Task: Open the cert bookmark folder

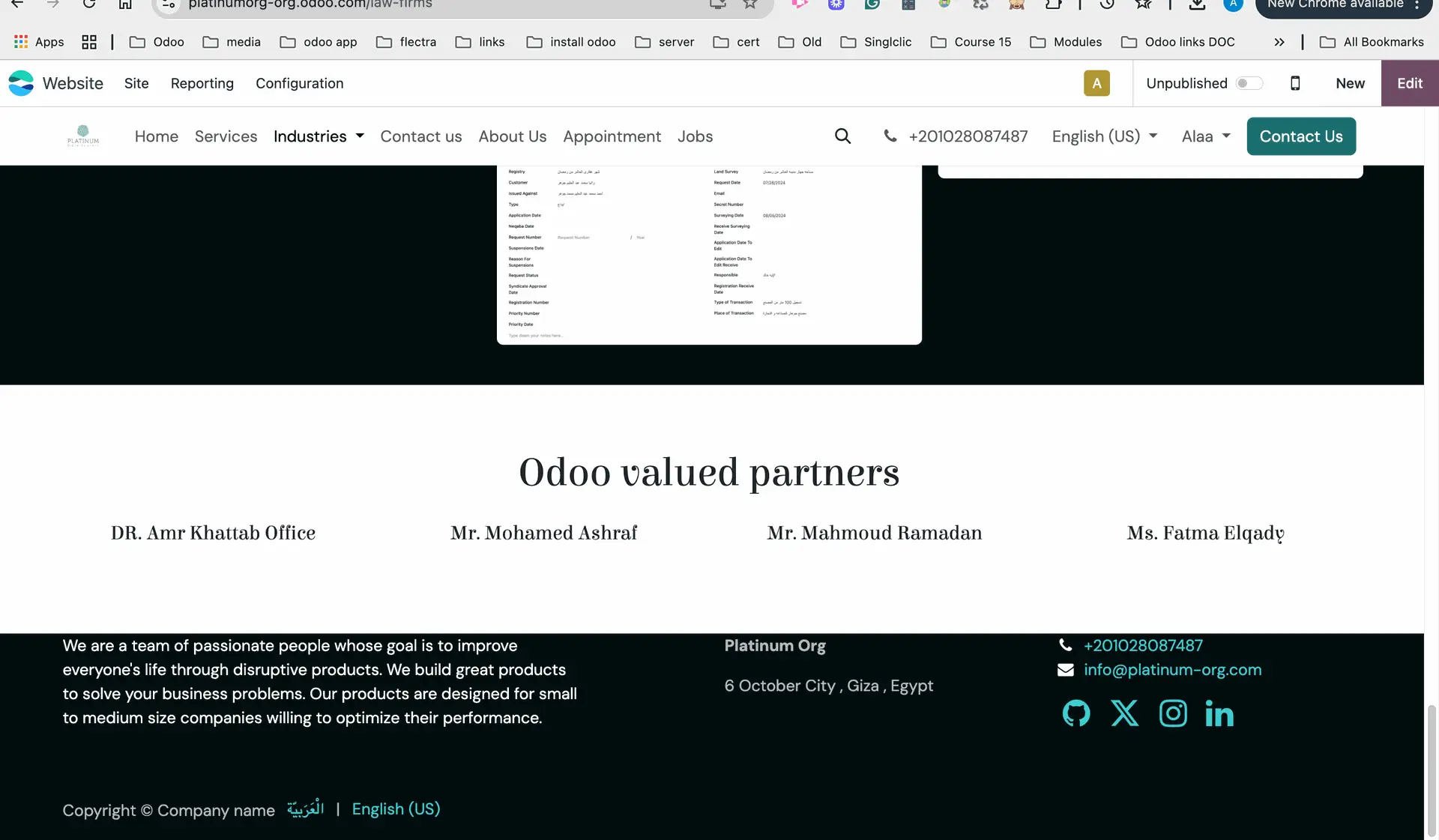Action: click(737, 42)
